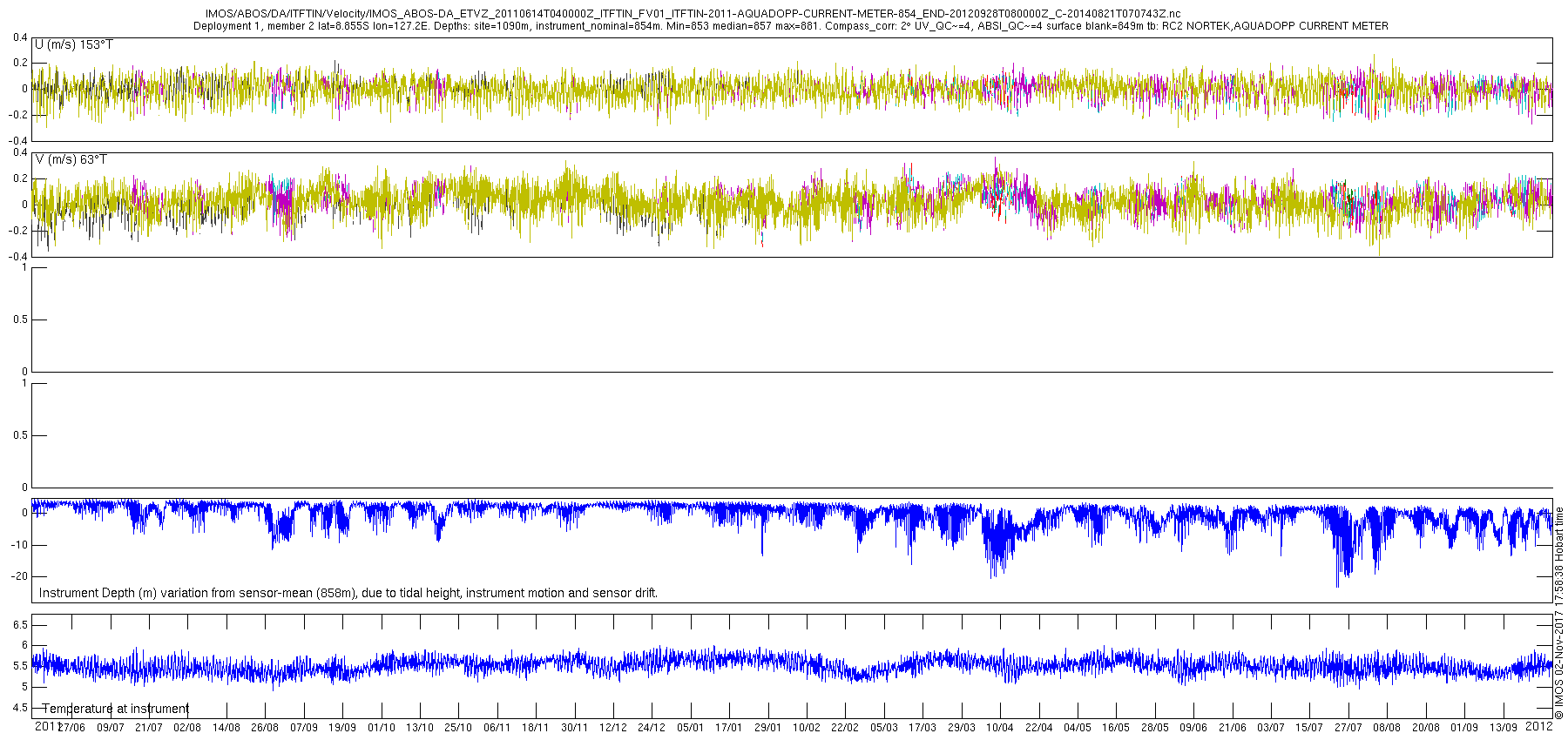Select the 'V (m/s) 63°T' panel label
Screen dimensions: 1568x740
click(x=71, y=159)
